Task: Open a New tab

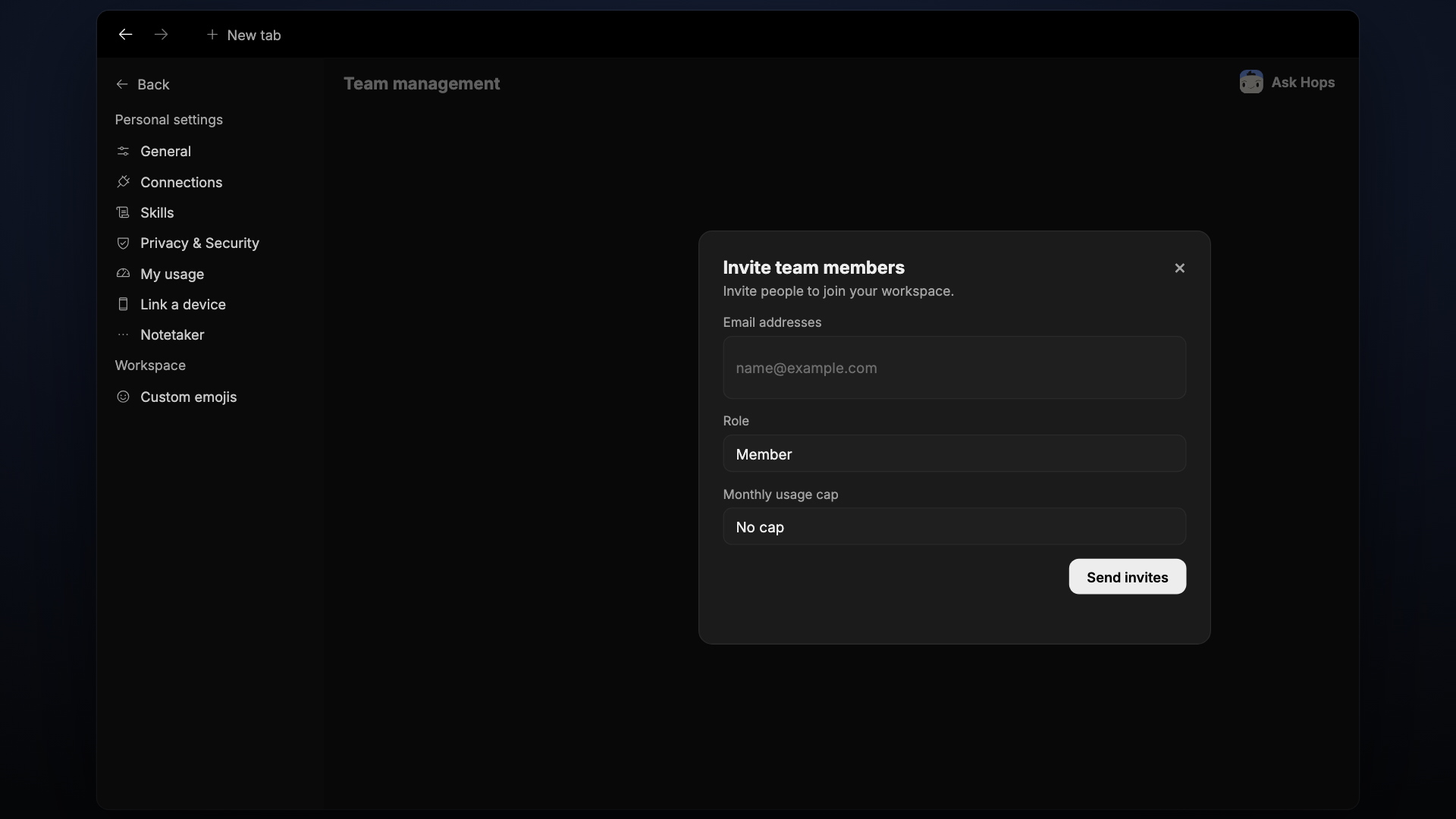Action: 243,35
